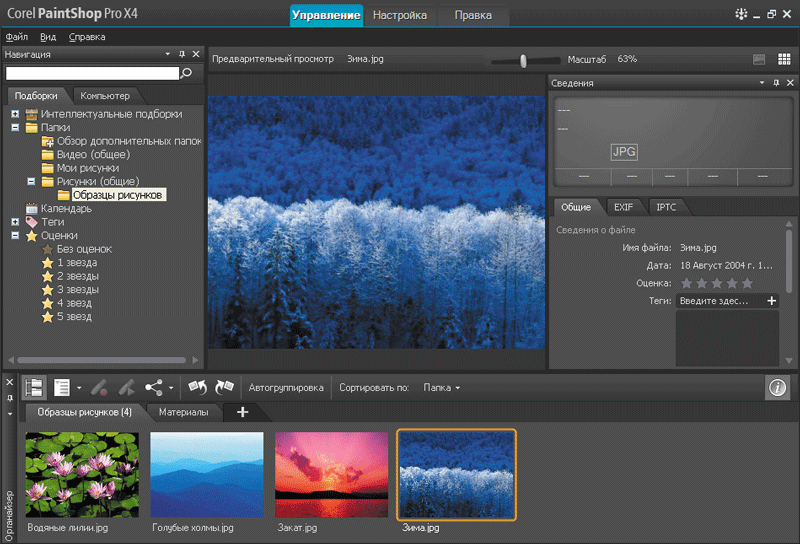Viewport: 800px width, 544px height.
Task: Toggle the navigation panel view icon in organizer toolbar
Action: pos(34,387)
